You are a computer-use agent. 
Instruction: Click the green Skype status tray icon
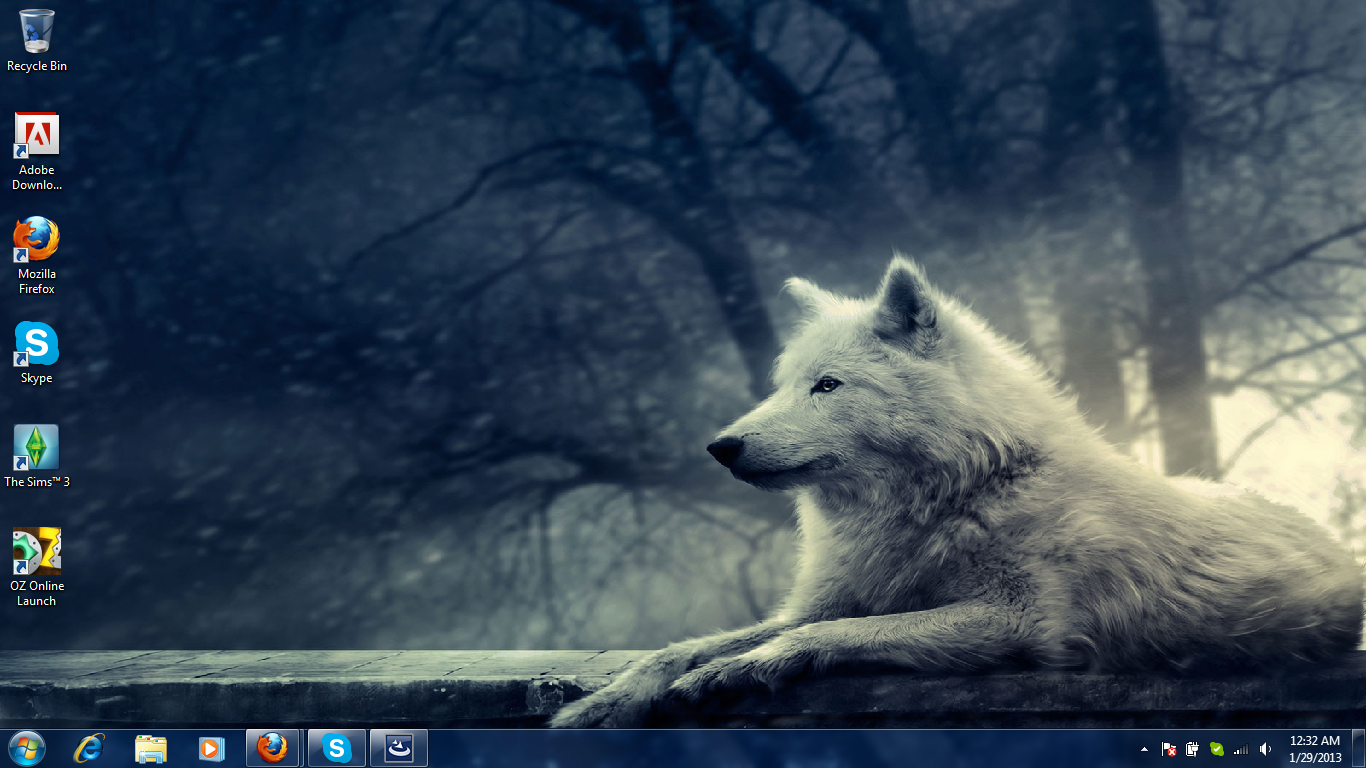tap(1217, 749)
